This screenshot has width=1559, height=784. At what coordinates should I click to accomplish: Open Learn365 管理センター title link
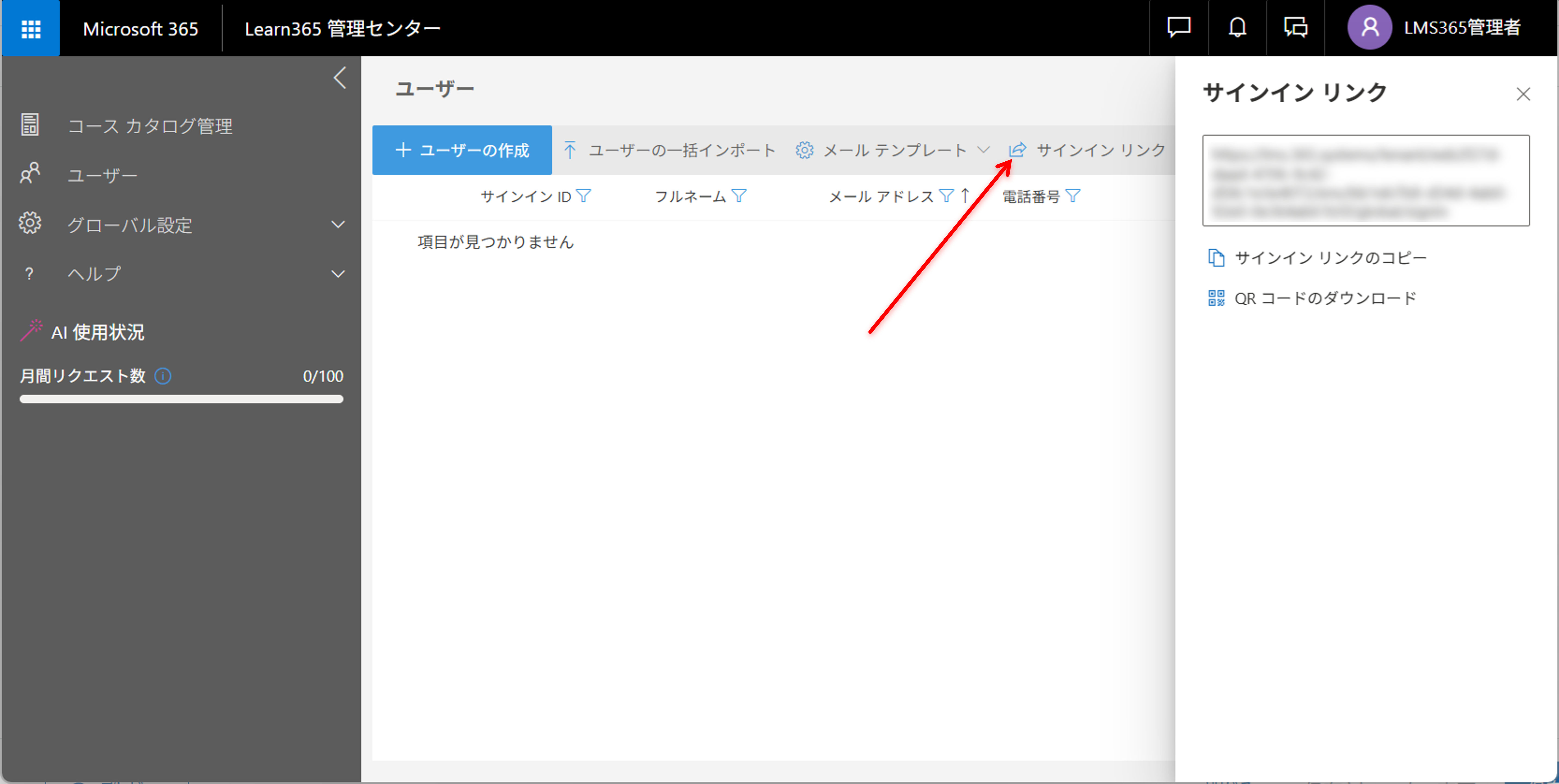(x=342, y=28)
